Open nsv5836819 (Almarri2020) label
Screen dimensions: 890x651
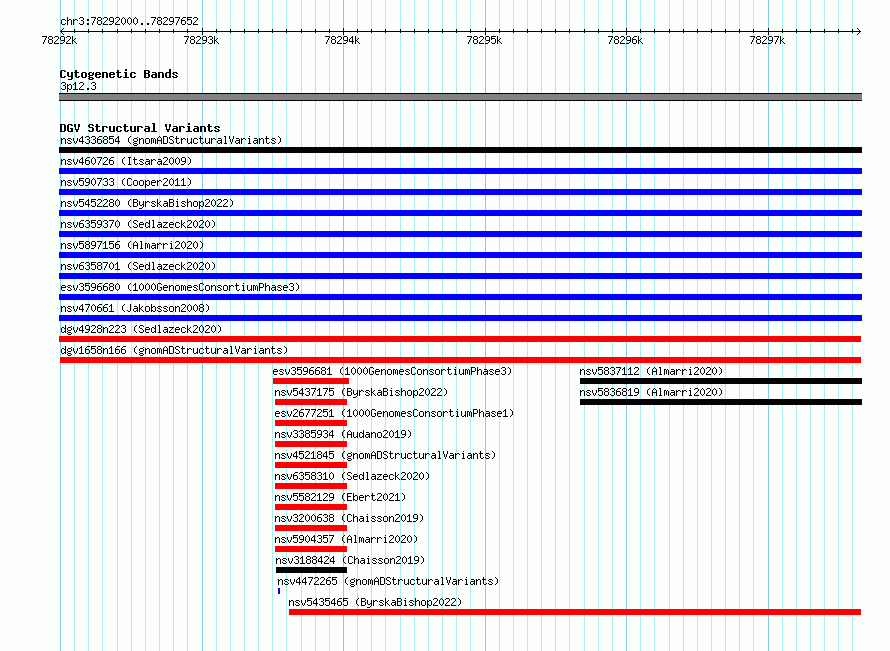coord(651,392)
